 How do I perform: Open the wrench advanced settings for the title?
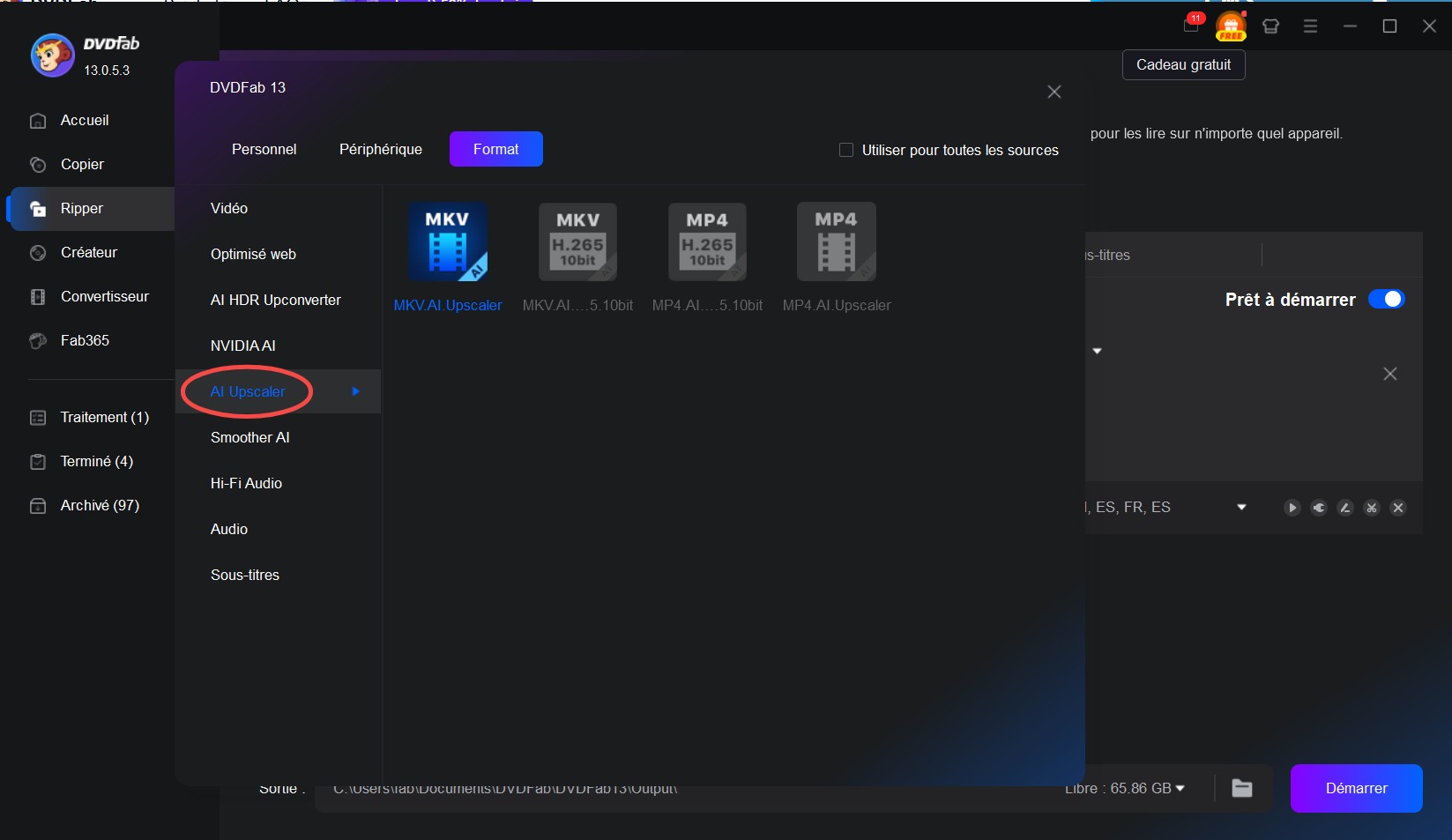click(1319, 508)
